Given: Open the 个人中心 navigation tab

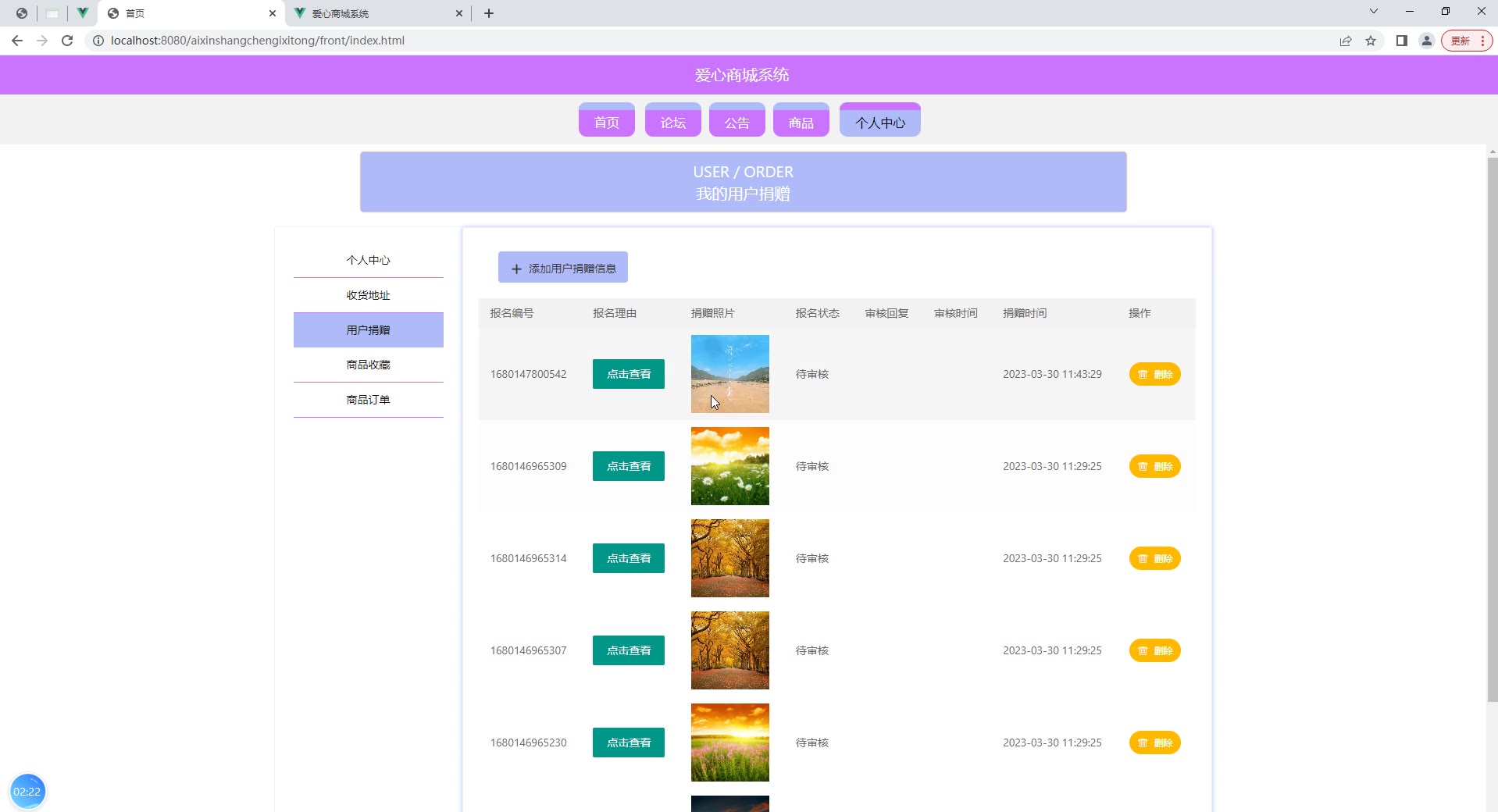Looking at the screenshot, I should coord(880,120).
